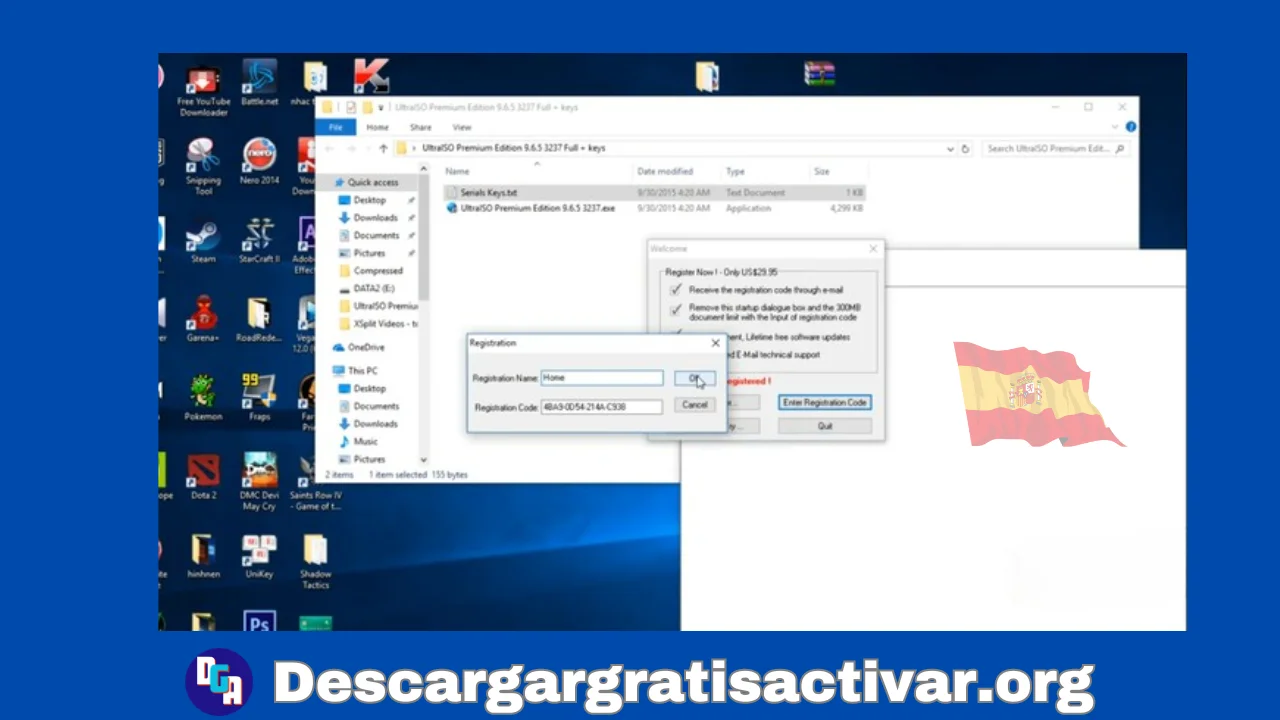Switch to the View ribbon tab

[462, 127]
